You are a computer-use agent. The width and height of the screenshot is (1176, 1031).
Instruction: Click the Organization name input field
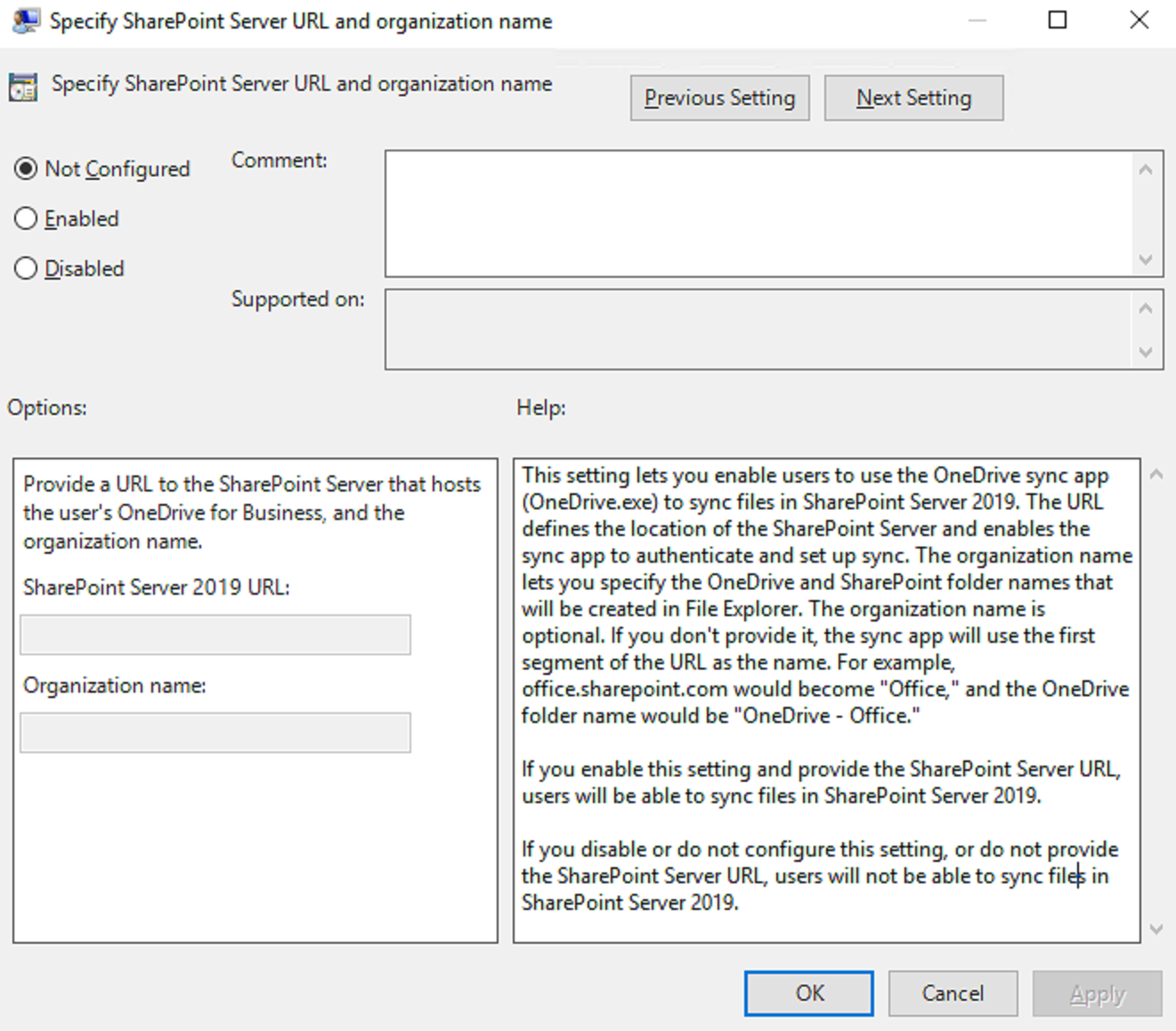215,733
